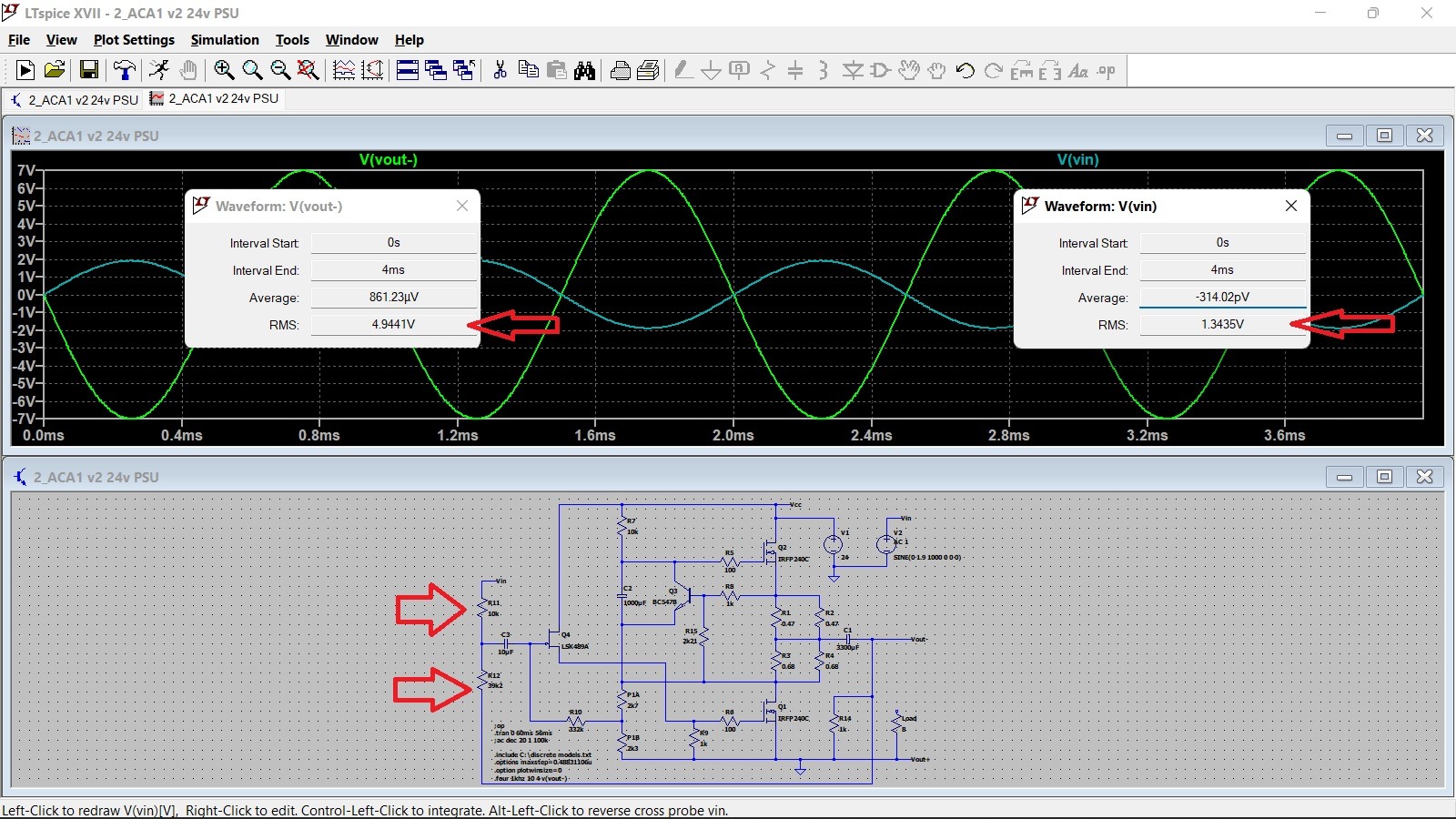Close the Waveform: V(vout-) dialog
1456x819 pixels.
pyautogui.click(x=462, y=206)
